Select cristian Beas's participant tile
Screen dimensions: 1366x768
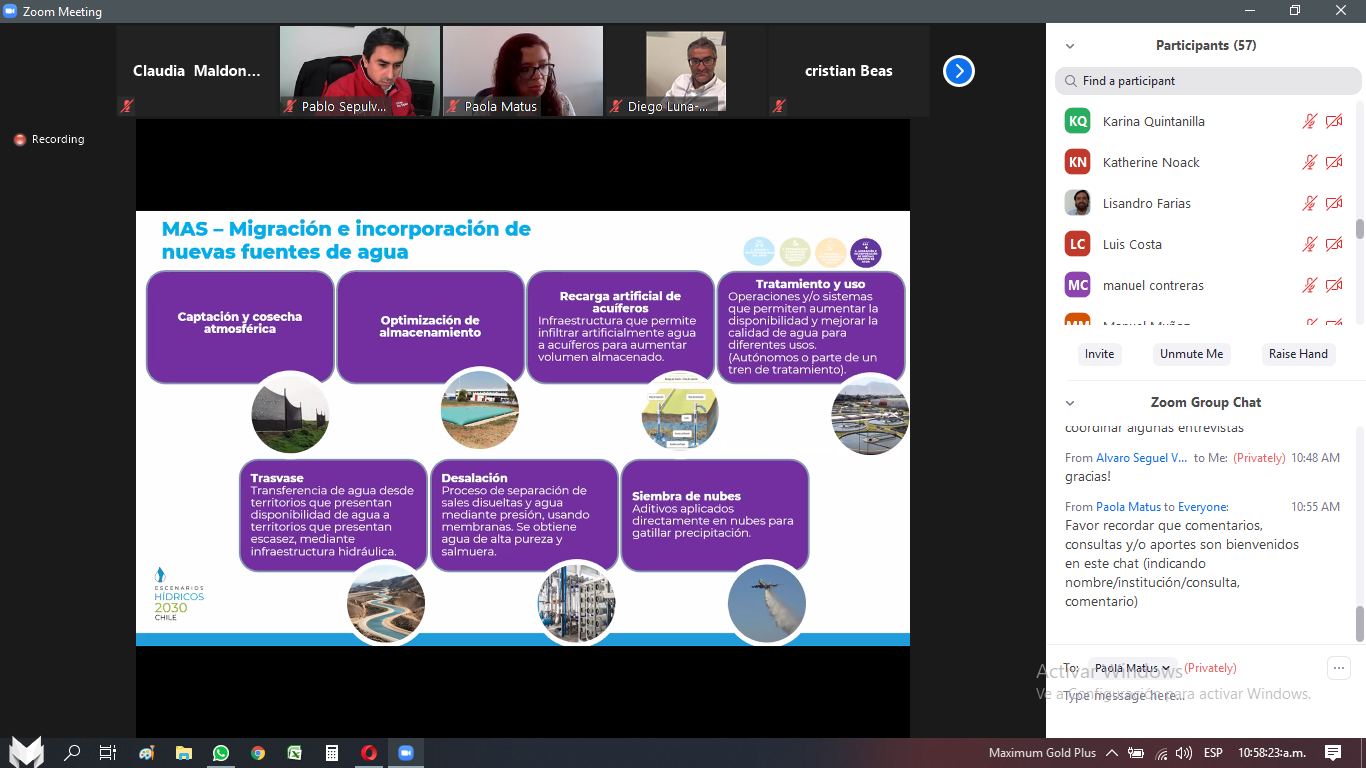pyautogui.click(x=849, y=71)
